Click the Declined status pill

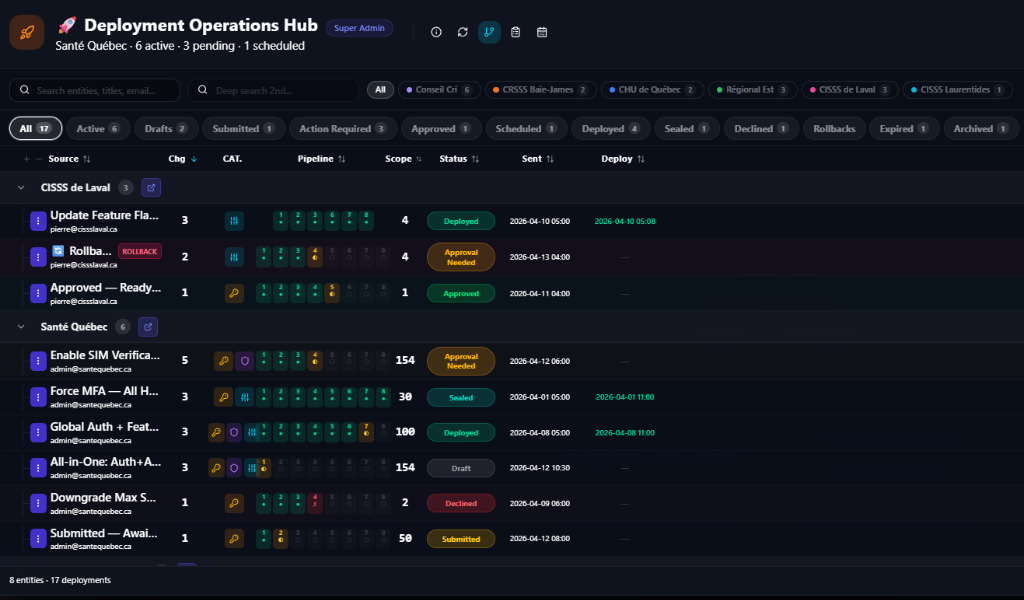pos(461,503)
